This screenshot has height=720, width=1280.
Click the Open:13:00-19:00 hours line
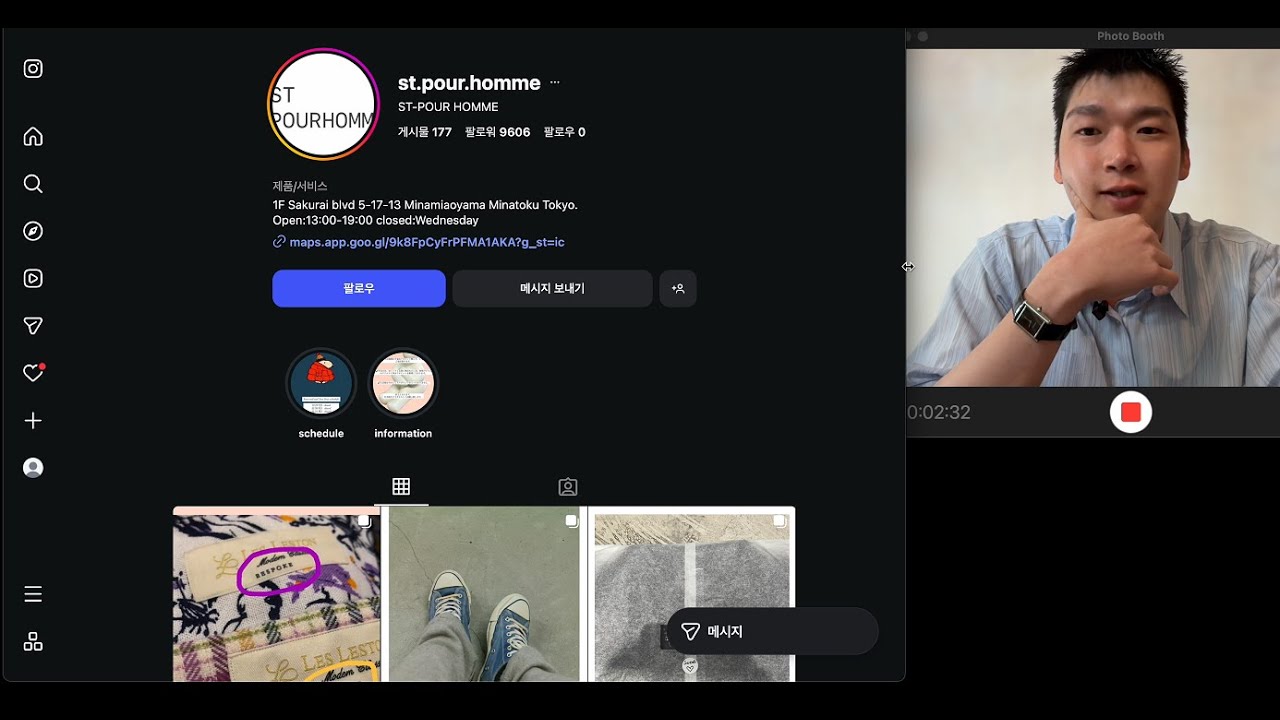[x=376, y=220]
